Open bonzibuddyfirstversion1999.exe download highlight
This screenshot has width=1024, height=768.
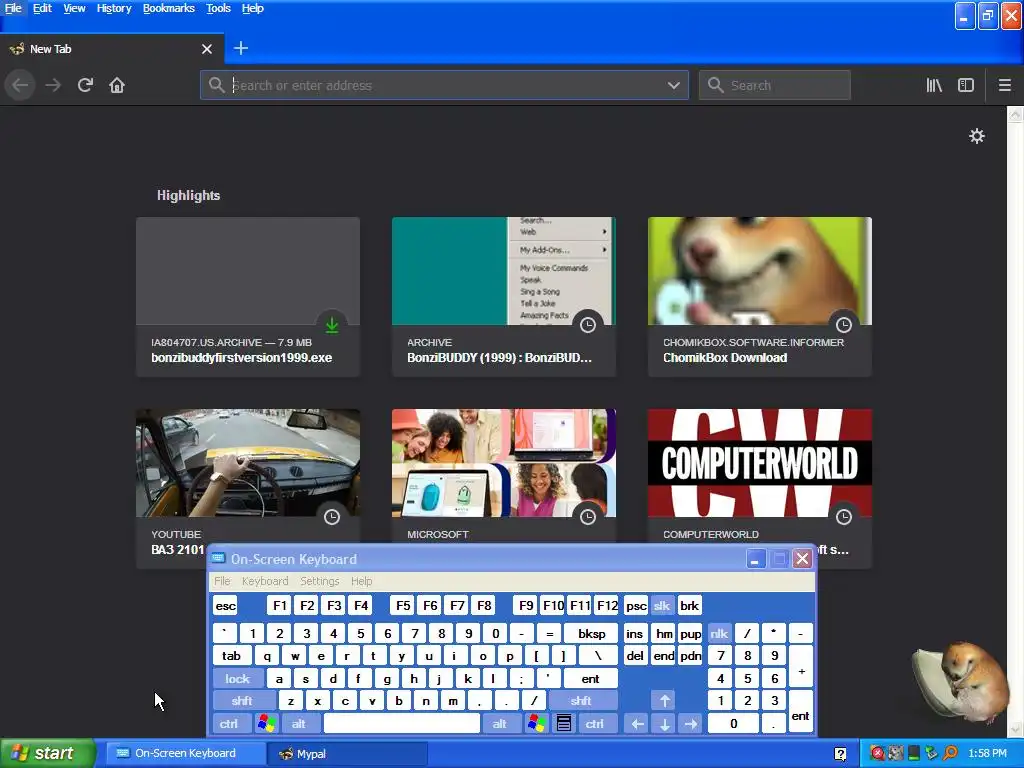[248, 297]
